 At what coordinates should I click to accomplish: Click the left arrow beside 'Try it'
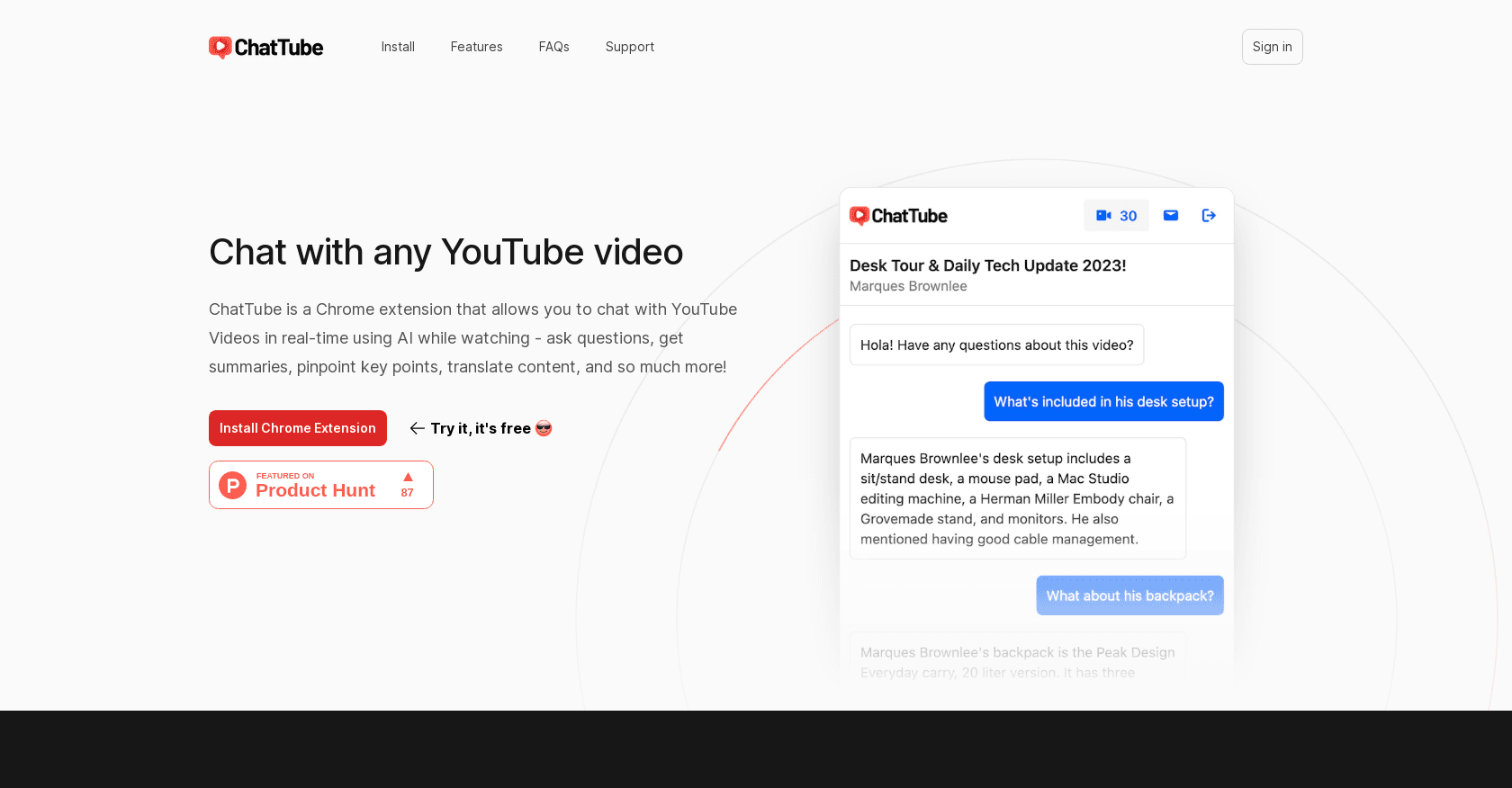click(417, 428)
